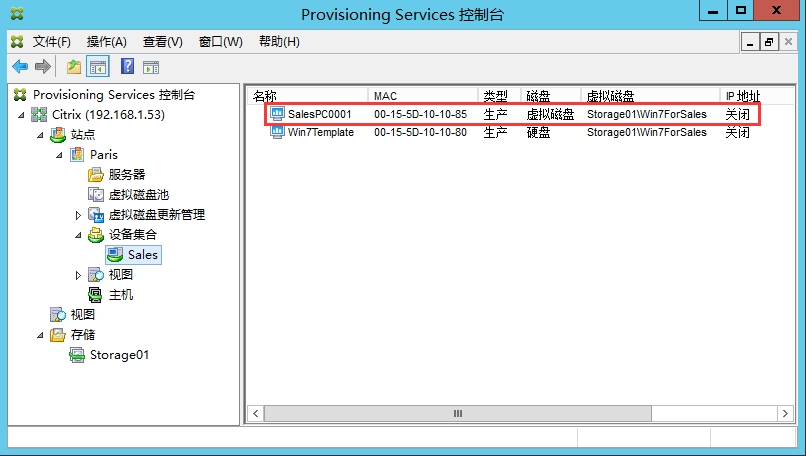Screen dimensions: 806x456
Task: Click MAC 00-15-5D-10-10-80 cell
Action: click(420, 133)
